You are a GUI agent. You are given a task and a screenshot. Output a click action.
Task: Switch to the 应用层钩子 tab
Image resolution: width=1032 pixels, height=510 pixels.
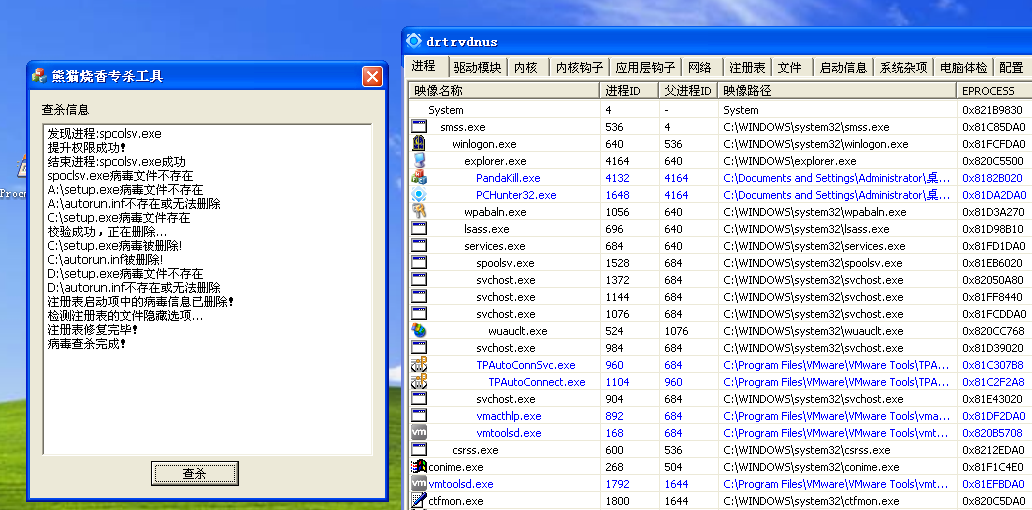pyautogui.click(x=645, y=67)
